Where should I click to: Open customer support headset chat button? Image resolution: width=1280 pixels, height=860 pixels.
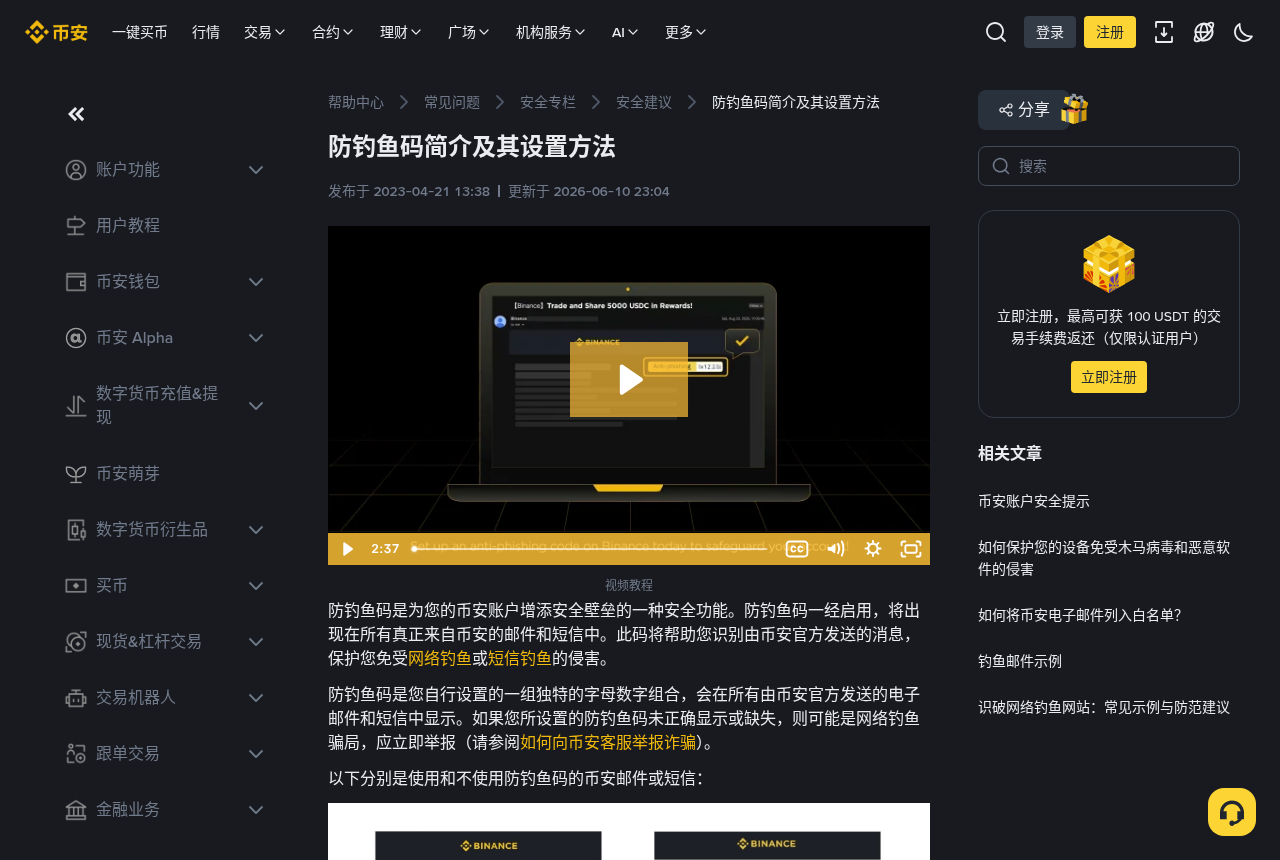1232,812
